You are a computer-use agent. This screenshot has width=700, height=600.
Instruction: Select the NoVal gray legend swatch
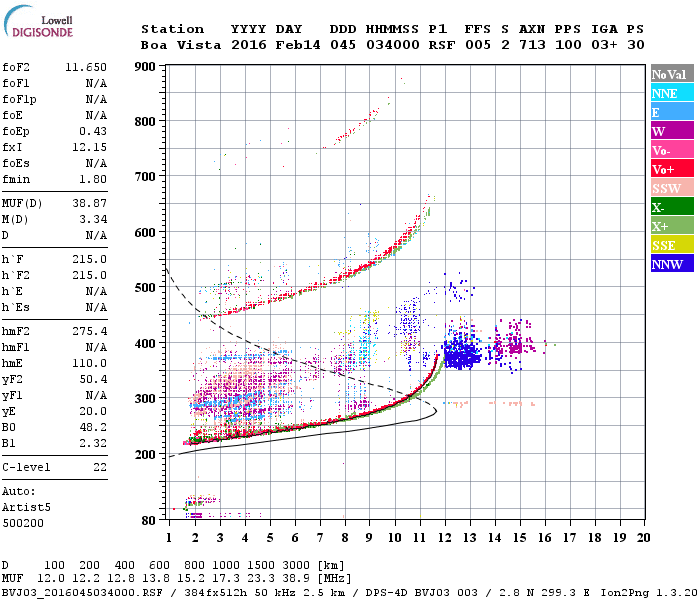(672, 74)
